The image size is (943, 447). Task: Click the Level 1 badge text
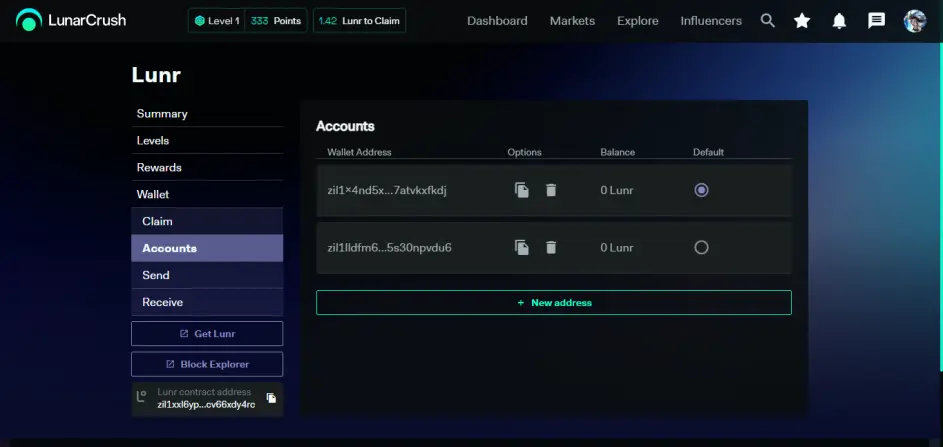point(224,21)
